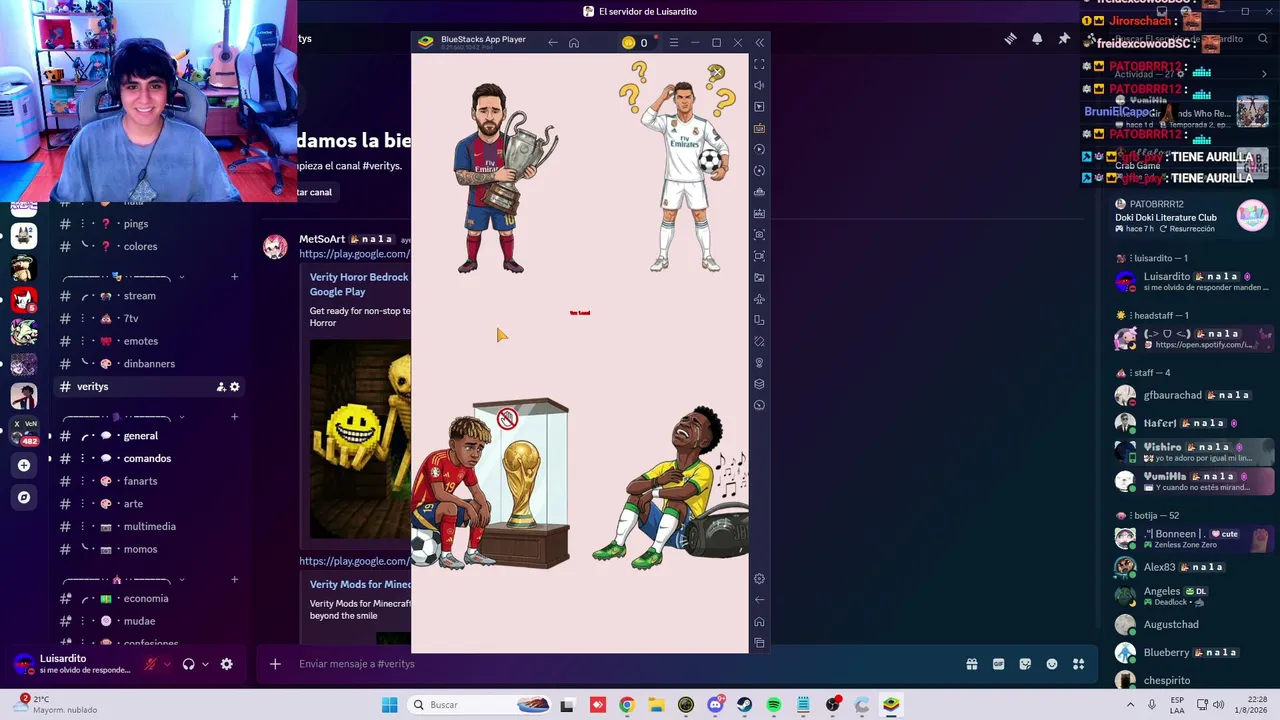Image resolution: width=1280 pixels, height=720 pixels.
Task: Open the momos channel
Action: [x=150, y=549]
